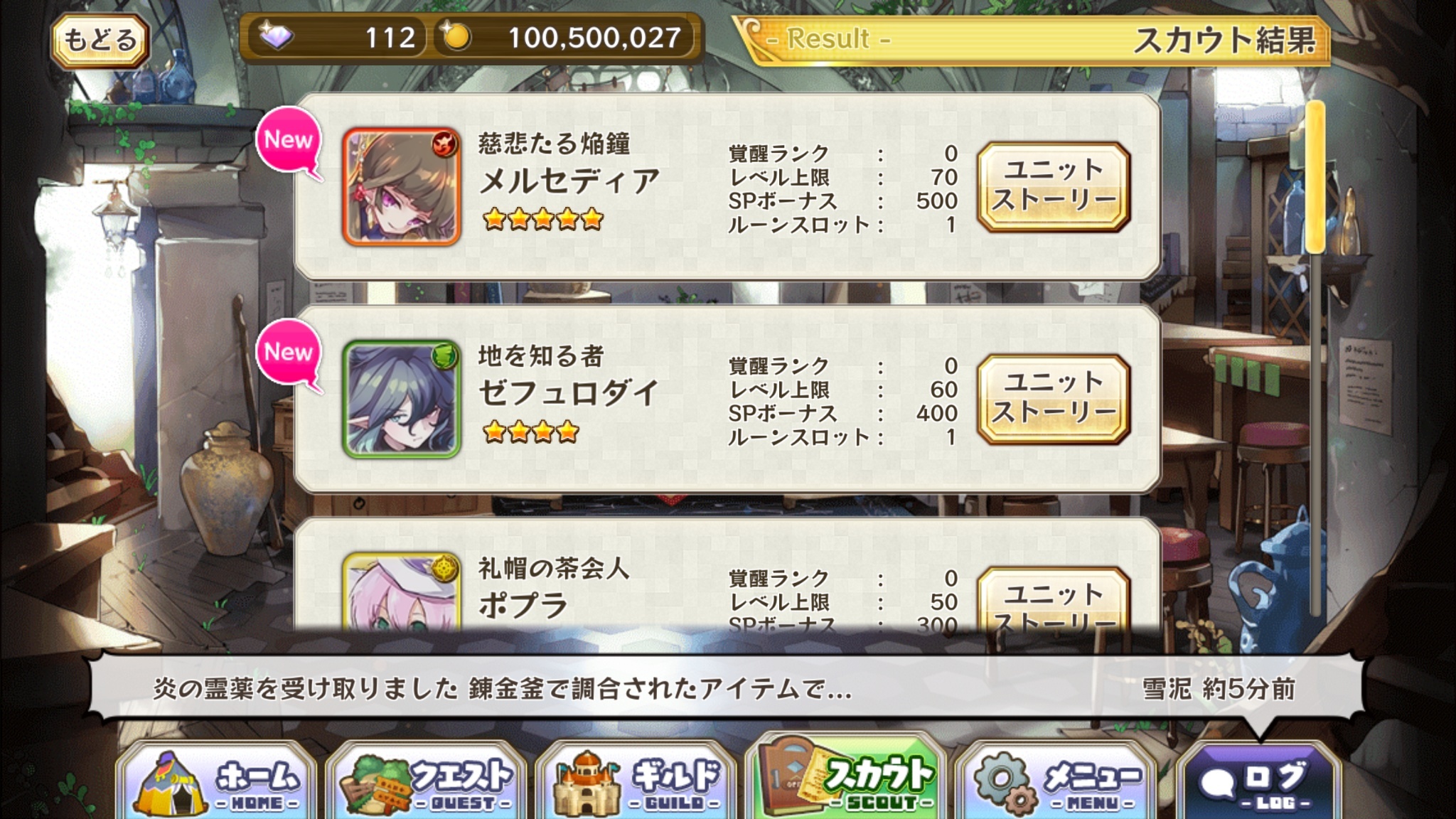The height and width of the screenshot is (819, 1456).
Task: Open the ギルド guild tab
Action: (636, 781)
